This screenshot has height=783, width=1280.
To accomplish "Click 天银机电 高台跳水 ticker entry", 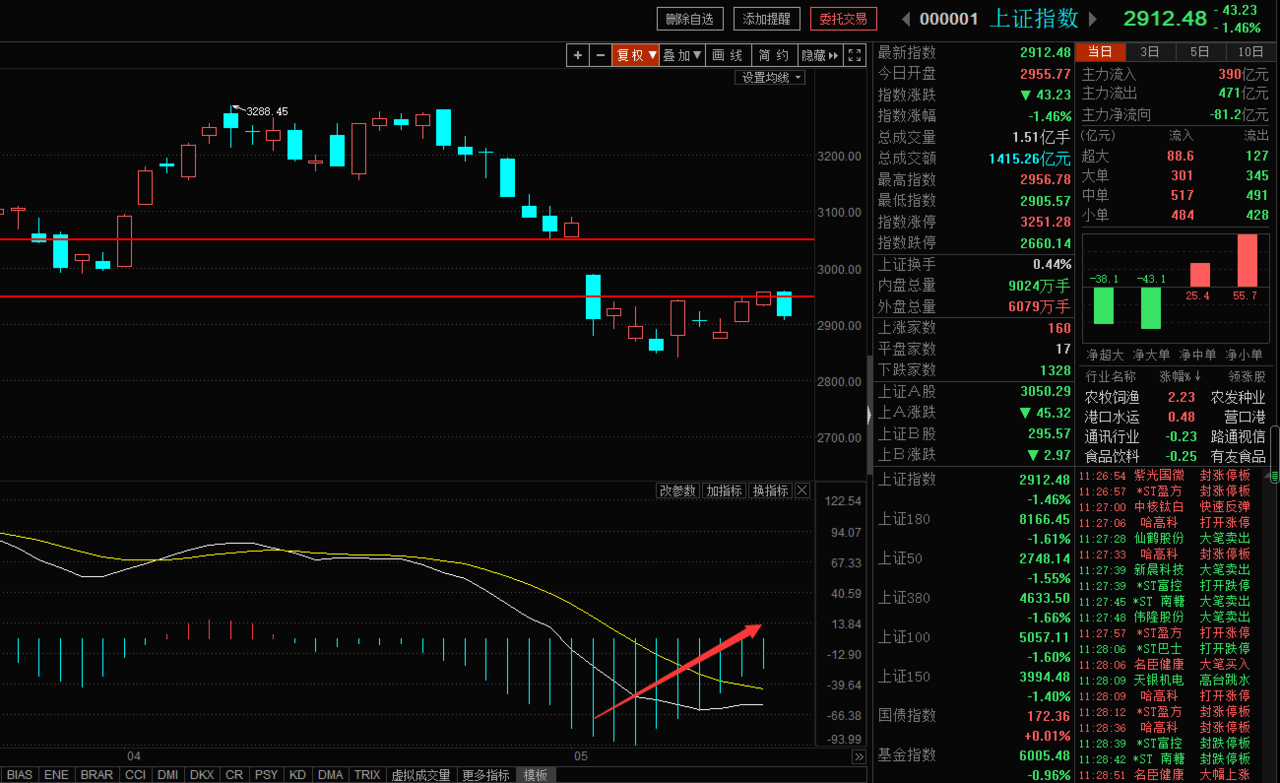I will point(1165,680).
